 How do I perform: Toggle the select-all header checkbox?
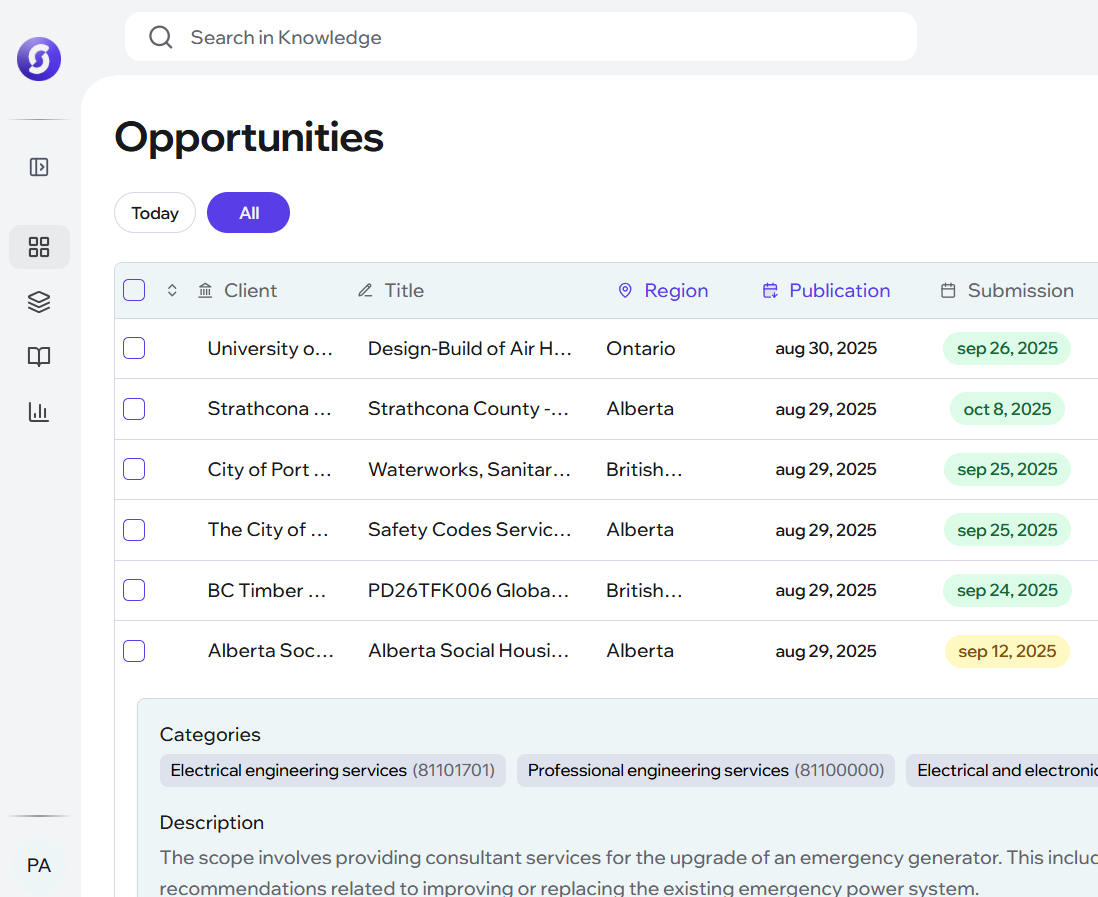[x=134, y=290]
